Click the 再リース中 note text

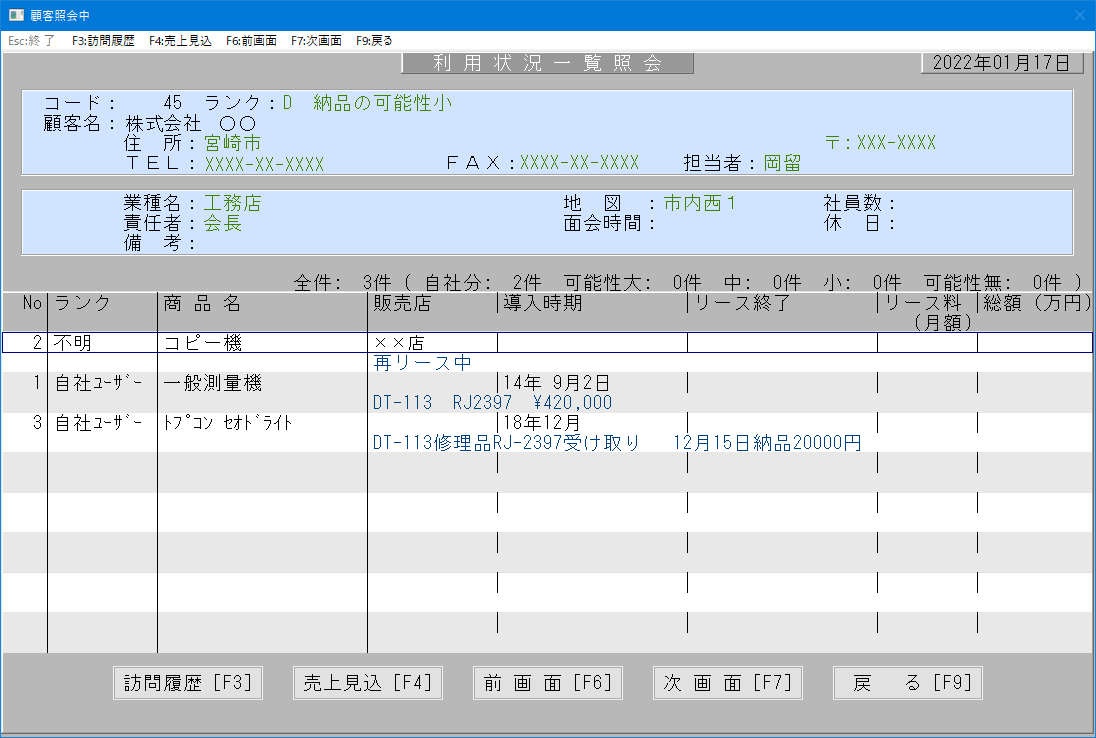click(422, 363)
